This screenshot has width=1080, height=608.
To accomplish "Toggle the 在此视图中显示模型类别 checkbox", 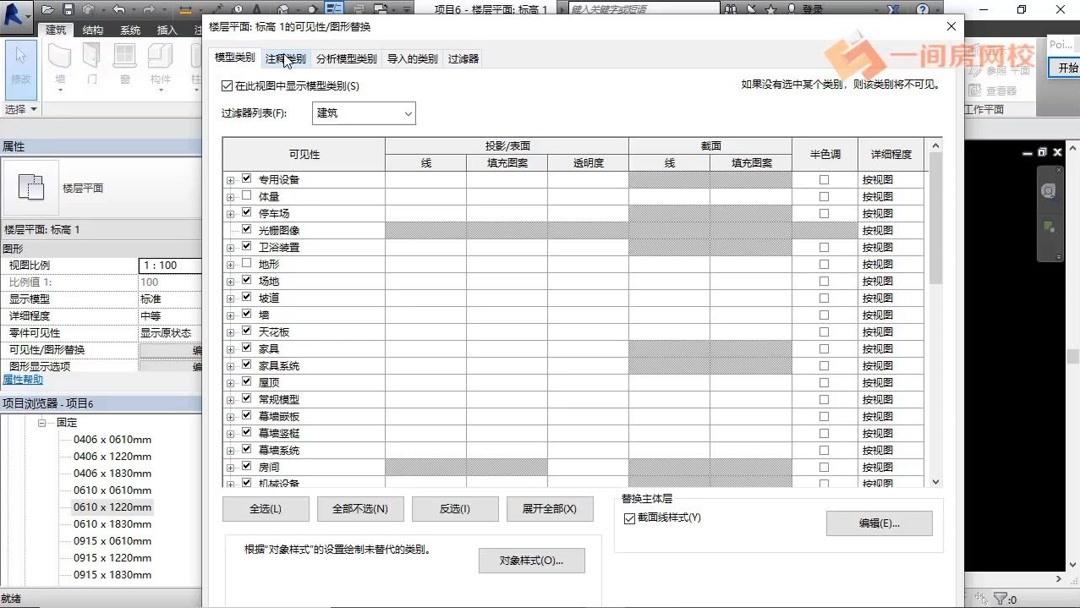I will 226,86.
